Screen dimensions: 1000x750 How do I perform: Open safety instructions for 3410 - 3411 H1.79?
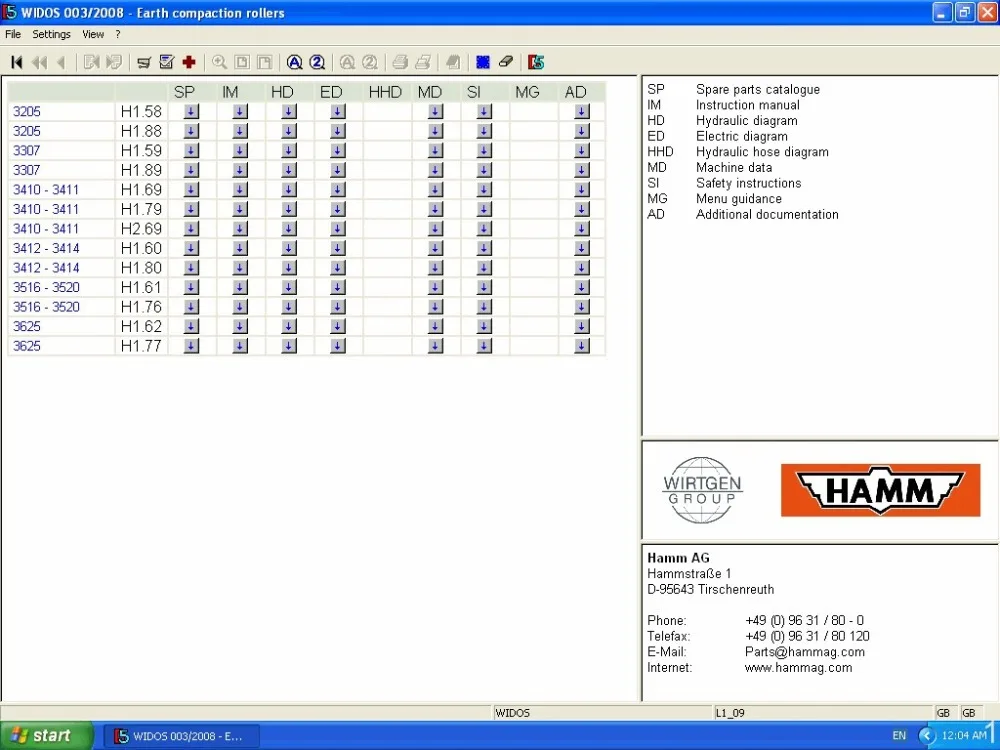pyautogui.click(x=484, y=209)
